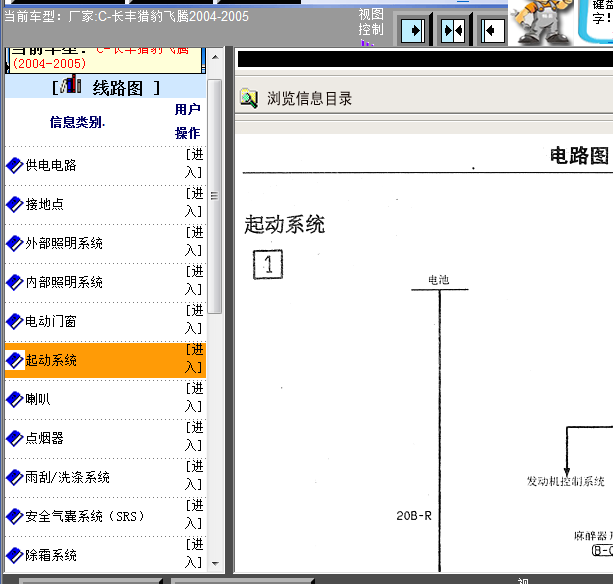Select the 安全气囊系统 (SRS) category text
613x584 pixels.
point(85,516)
